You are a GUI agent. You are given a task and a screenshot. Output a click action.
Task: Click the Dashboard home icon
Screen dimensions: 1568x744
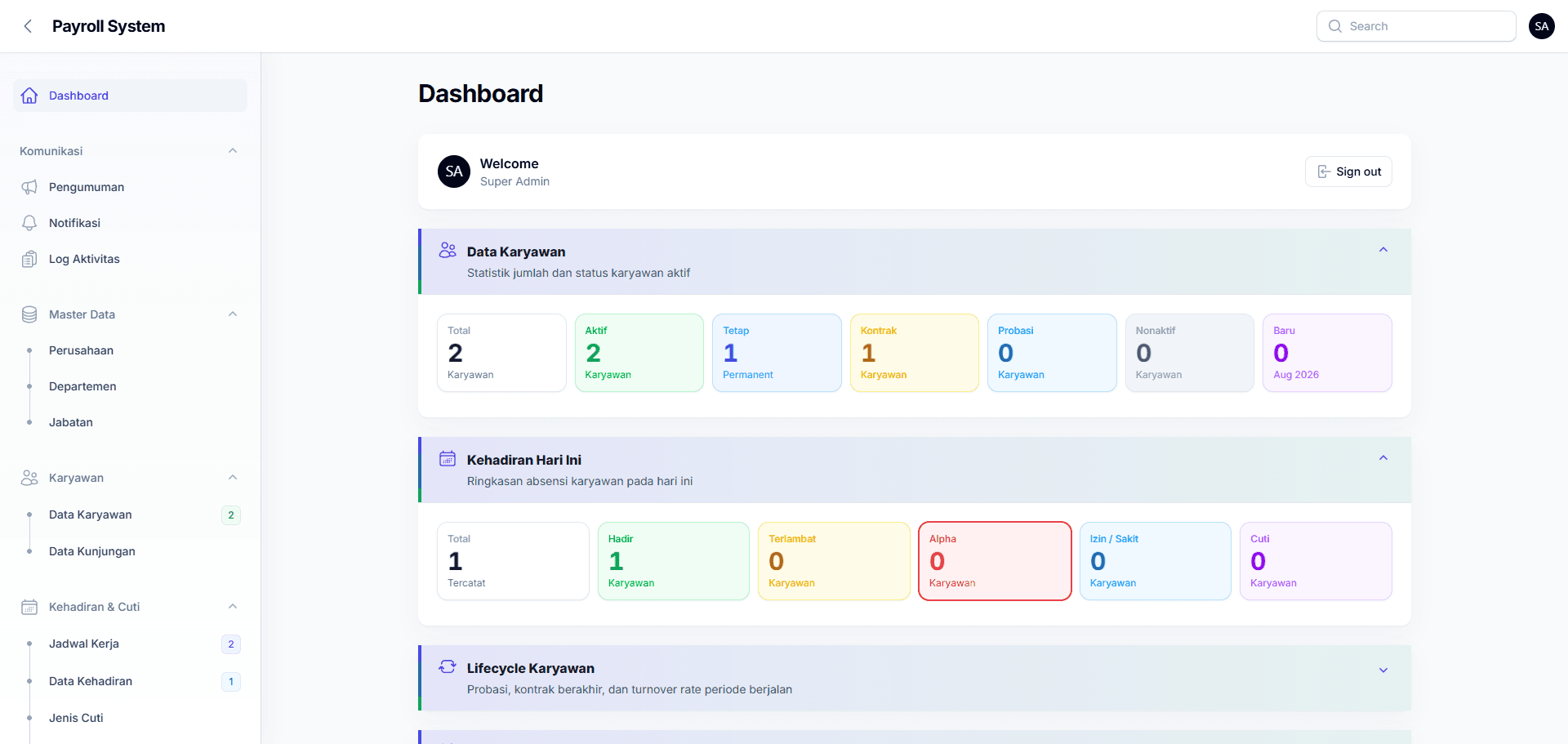29,96
